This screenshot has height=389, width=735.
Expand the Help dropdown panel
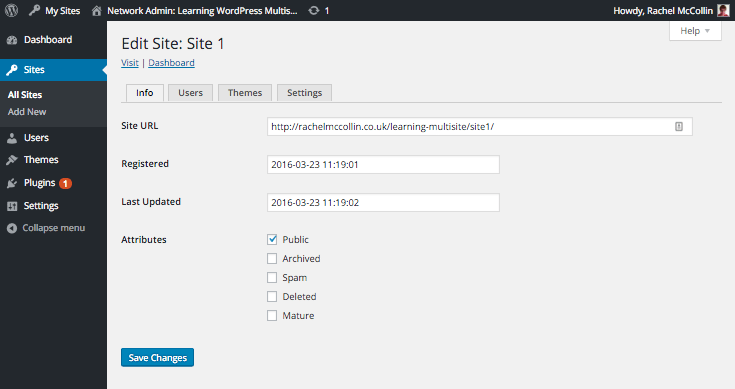pos(695,31)
